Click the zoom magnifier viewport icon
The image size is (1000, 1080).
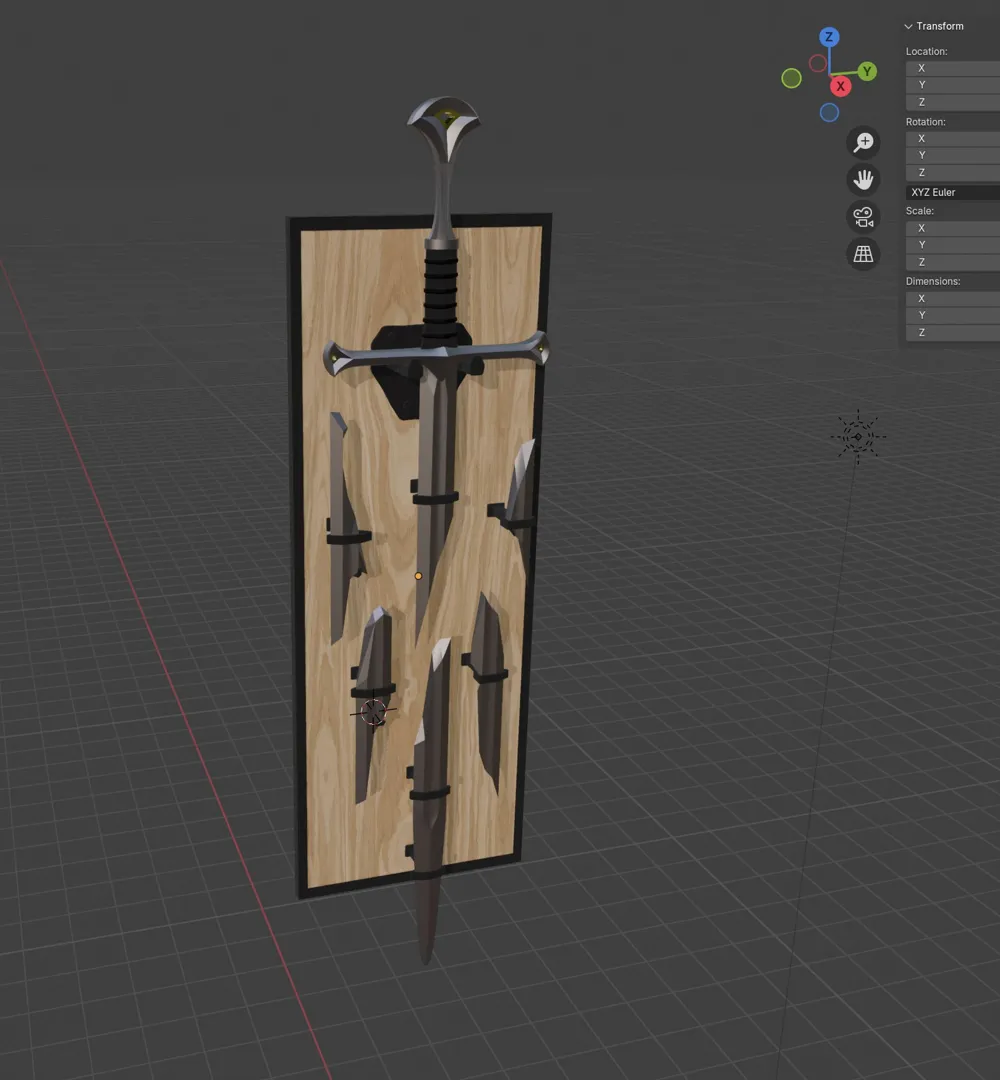point(863,143)
